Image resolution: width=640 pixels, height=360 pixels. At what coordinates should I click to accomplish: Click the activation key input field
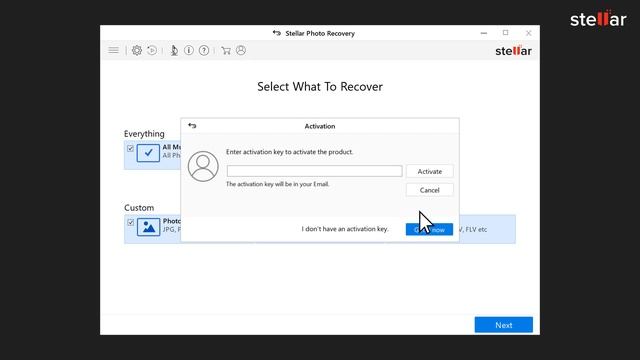coord(314,171)
